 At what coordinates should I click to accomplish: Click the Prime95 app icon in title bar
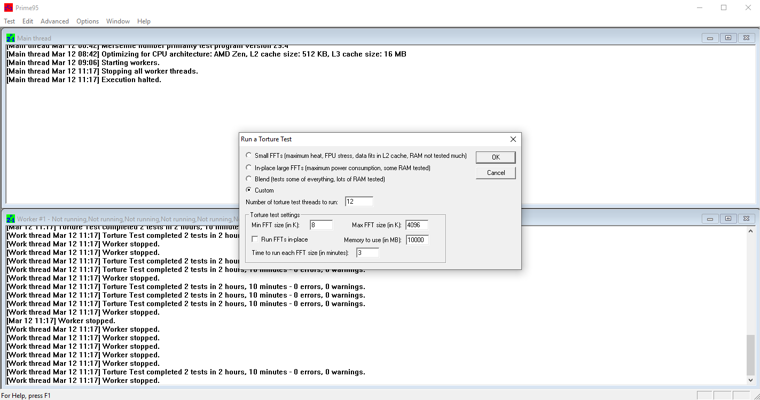click(8, 8)
